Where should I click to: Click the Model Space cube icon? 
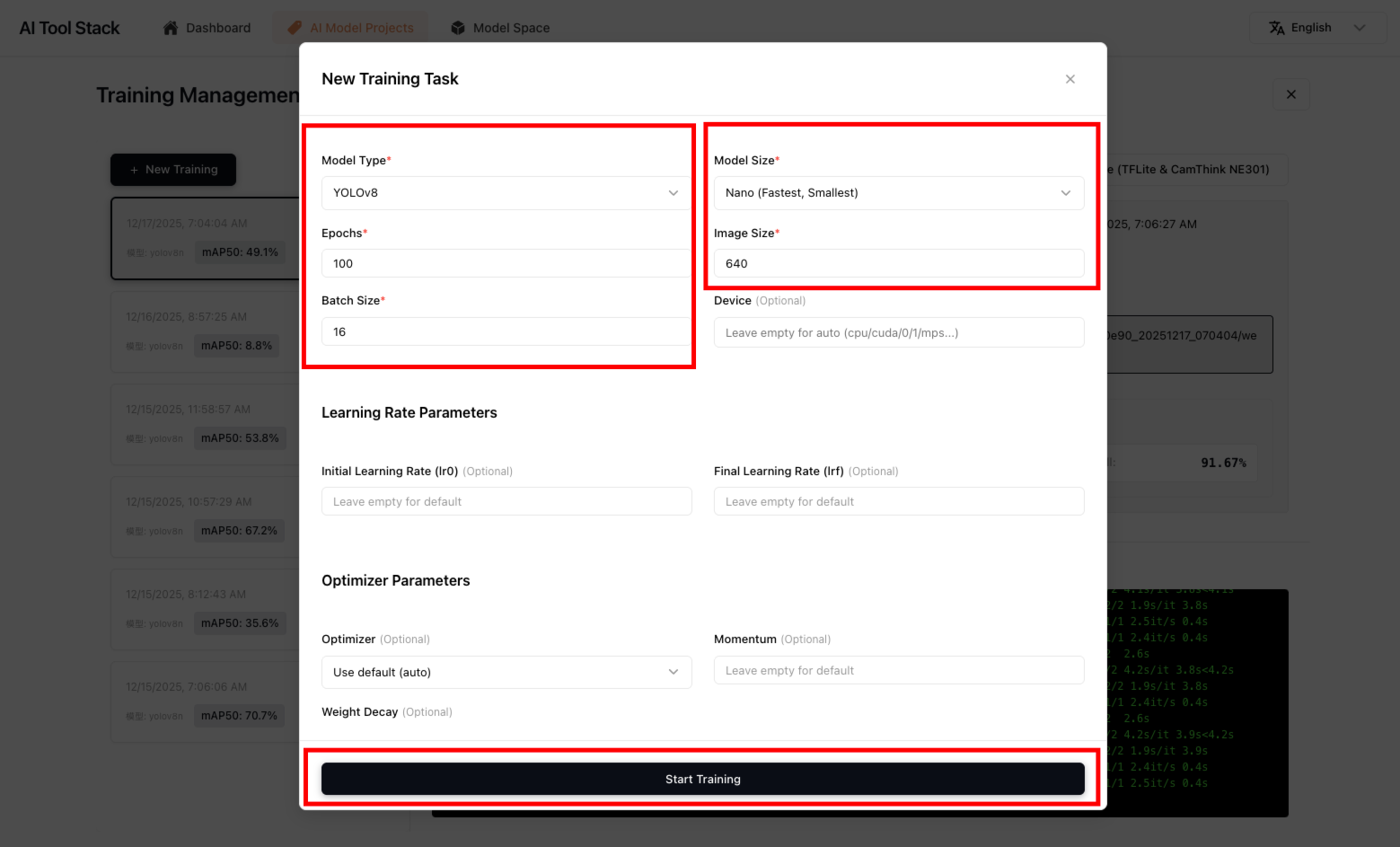tap(458, 28)
